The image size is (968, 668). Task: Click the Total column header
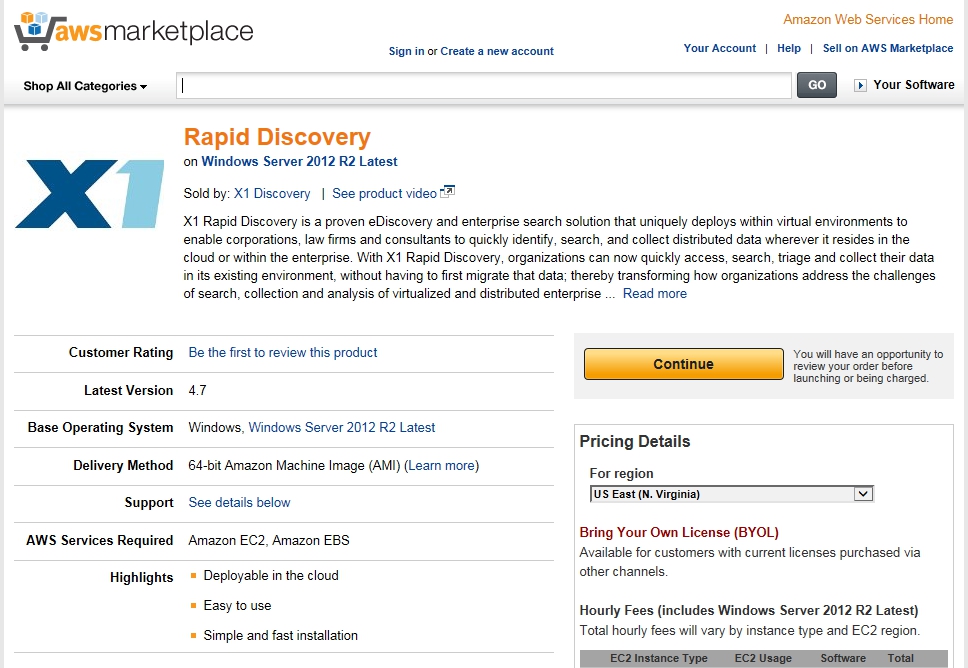pyautogui.click(x=901, y=658)
